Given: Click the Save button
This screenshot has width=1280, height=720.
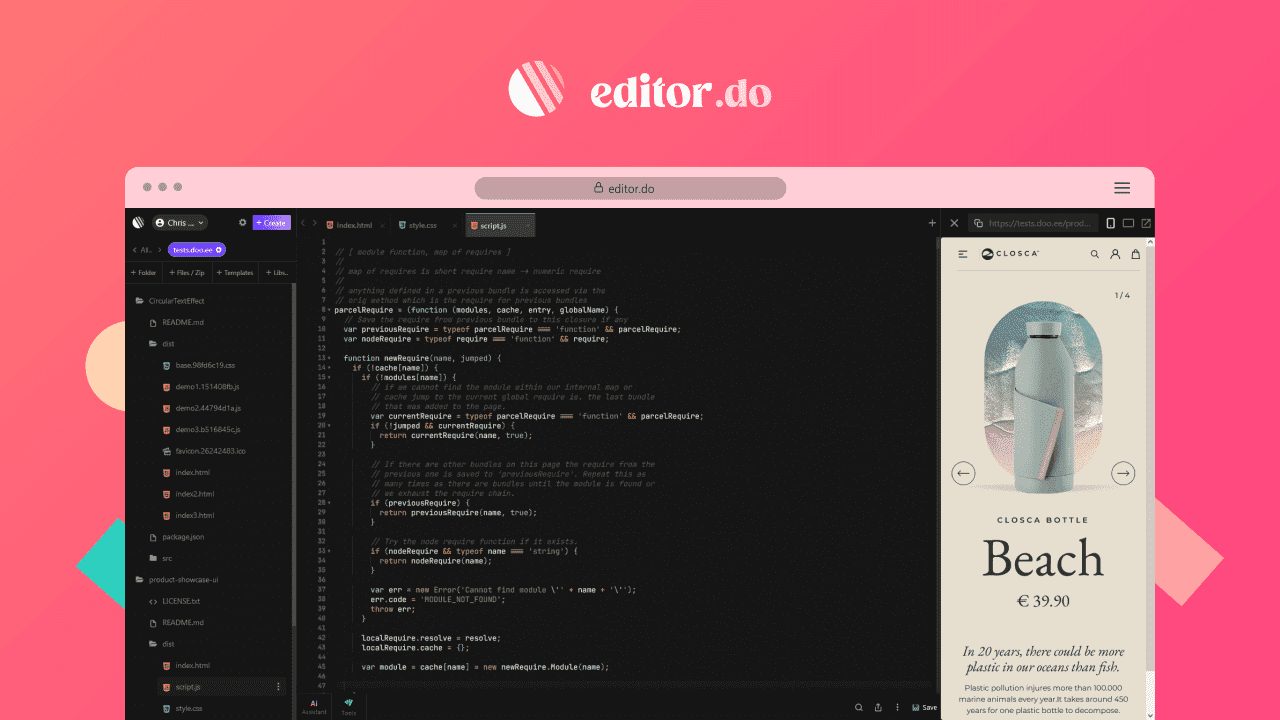Looking at the screenshot, I should click(x=924, y=707).
